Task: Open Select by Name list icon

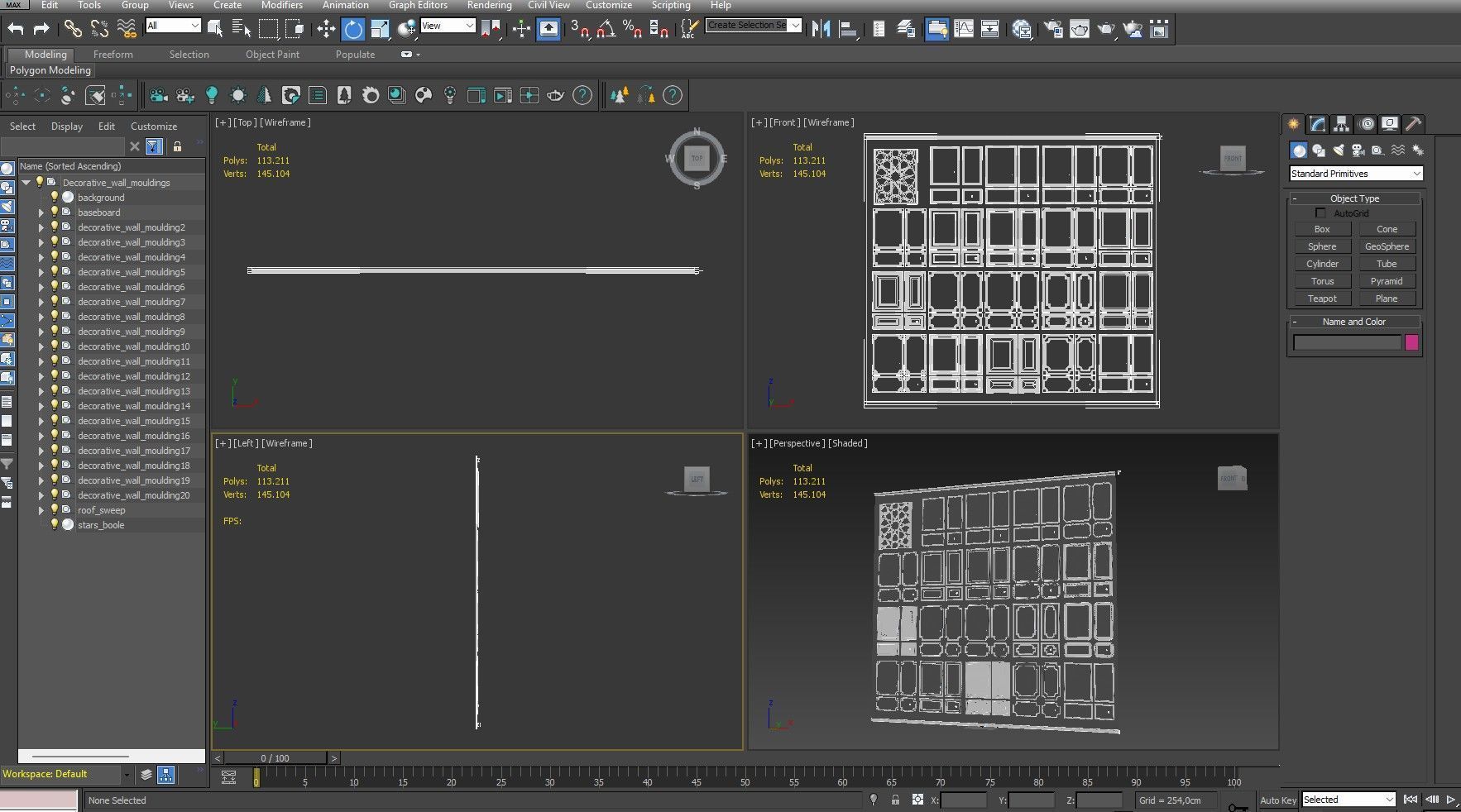Action: [241, 29]
